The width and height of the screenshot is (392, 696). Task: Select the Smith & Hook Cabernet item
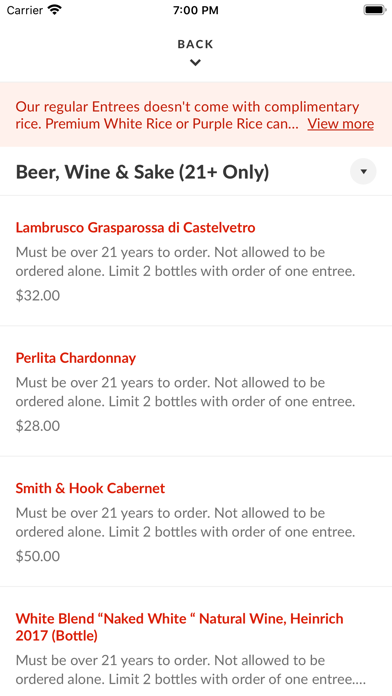(x=196, y=522)
